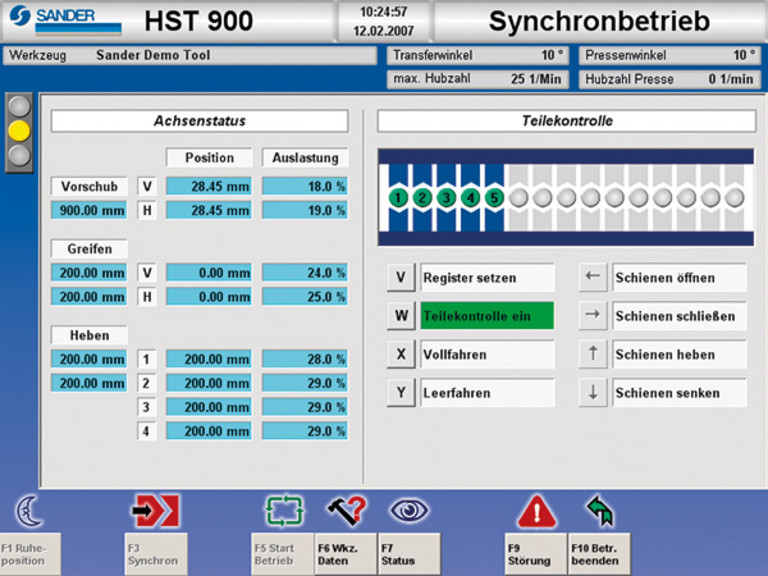The height and width of the screenshot is (576, 768).
Task: Open tool data via hammer question-mark icon
Action: [345, 511]
